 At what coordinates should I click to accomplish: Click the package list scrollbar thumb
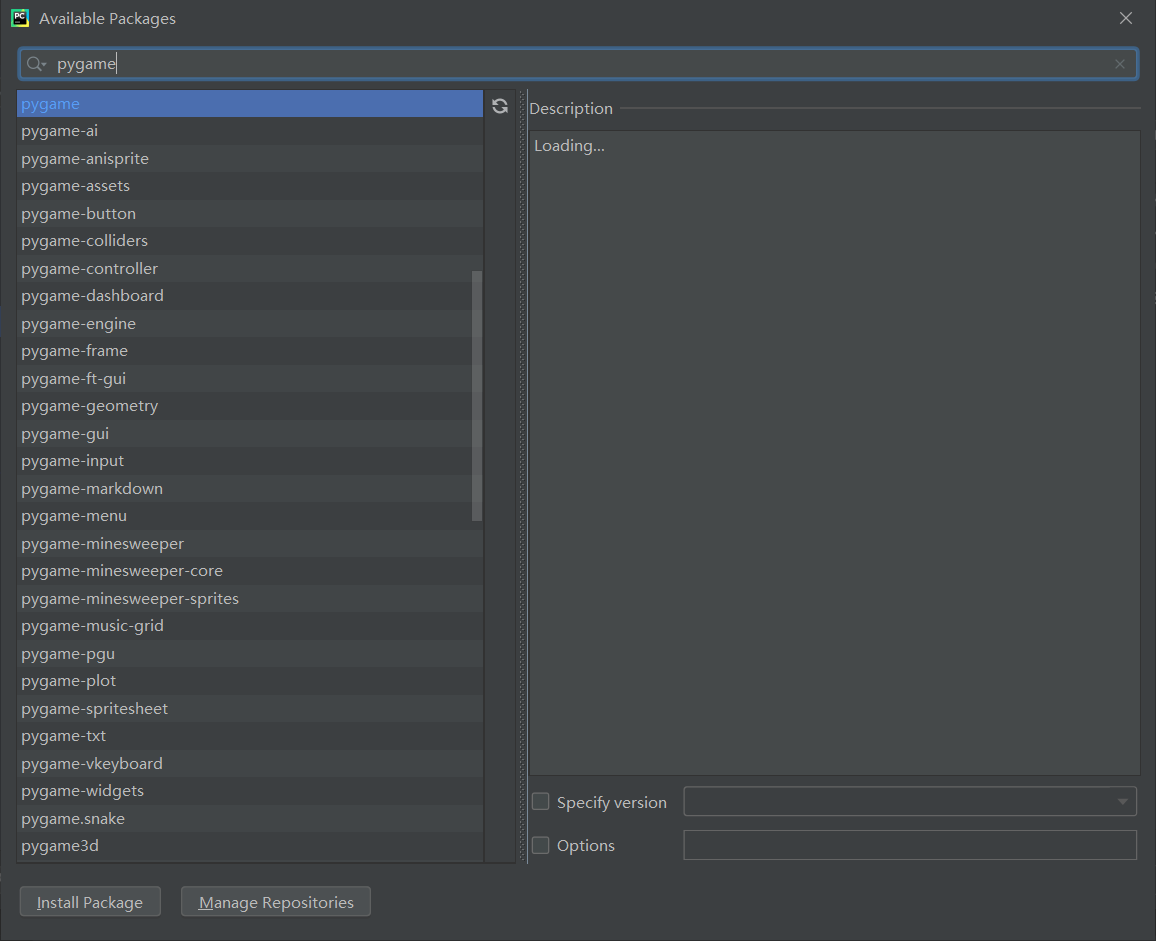(x=477, y=396)
